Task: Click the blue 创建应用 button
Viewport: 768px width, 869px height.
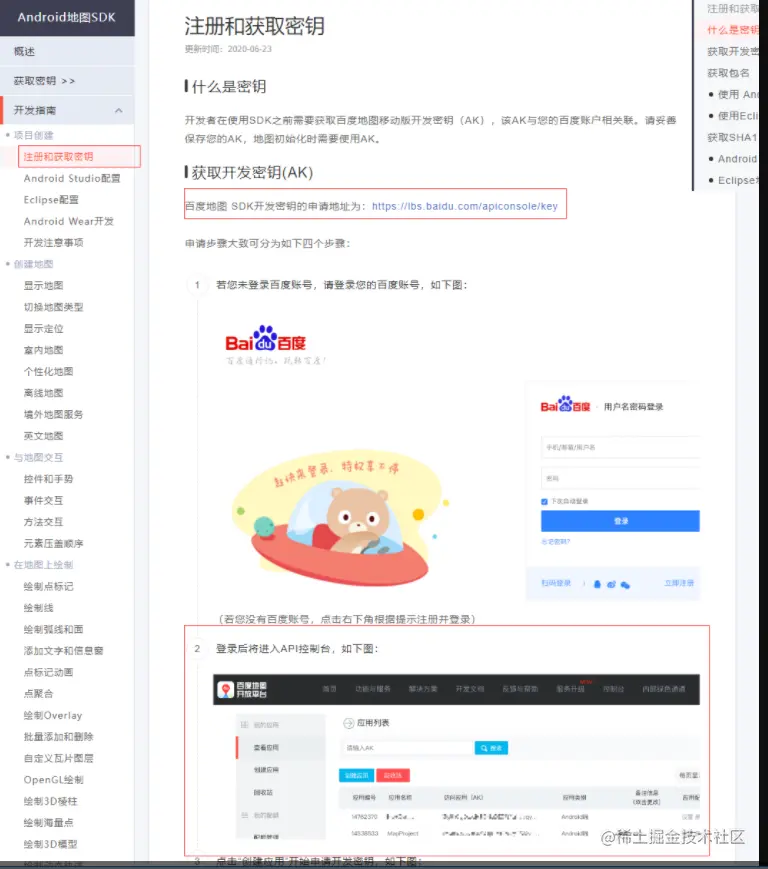Action: tap(356, 775)
